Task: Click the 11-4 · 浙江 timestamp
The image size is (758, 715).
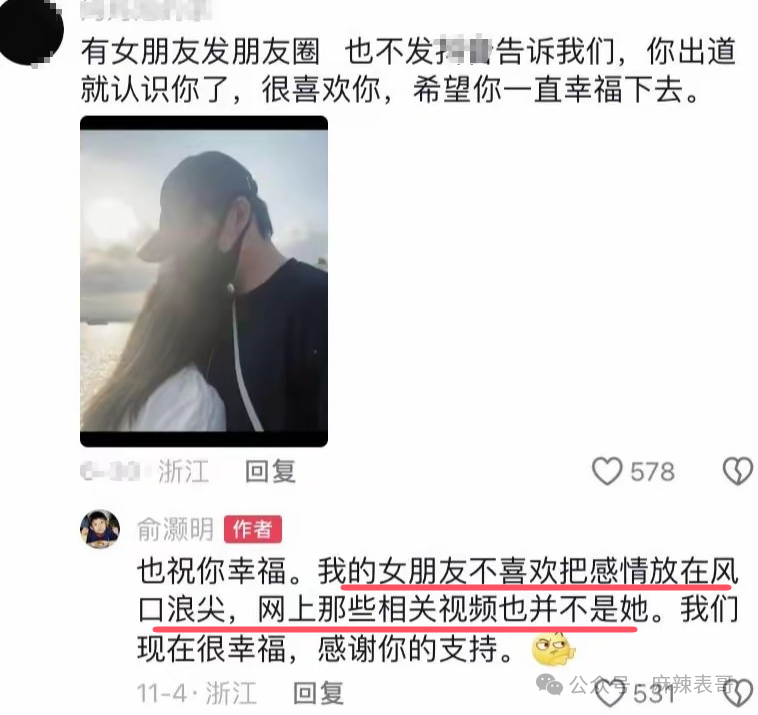Action: pos(197,694)
